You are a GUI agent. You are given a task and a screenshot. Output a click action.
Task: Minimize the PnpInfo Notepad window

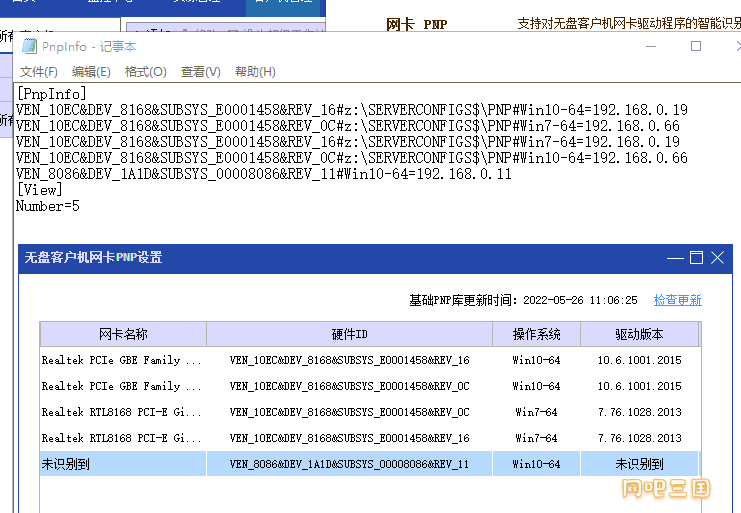click(651, 46)
